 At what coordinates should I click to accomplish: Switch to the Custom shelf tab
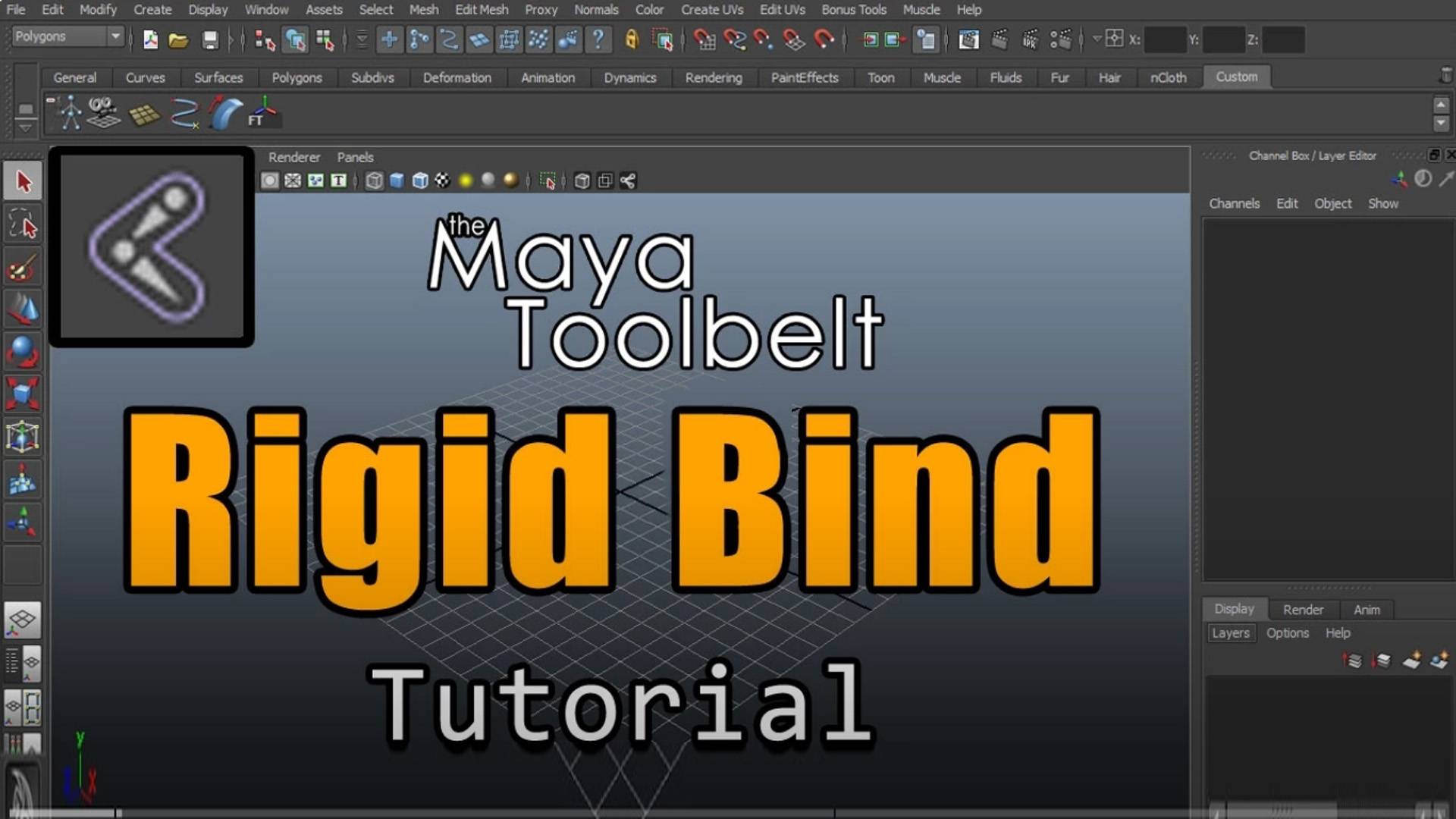click(1237, 77)
